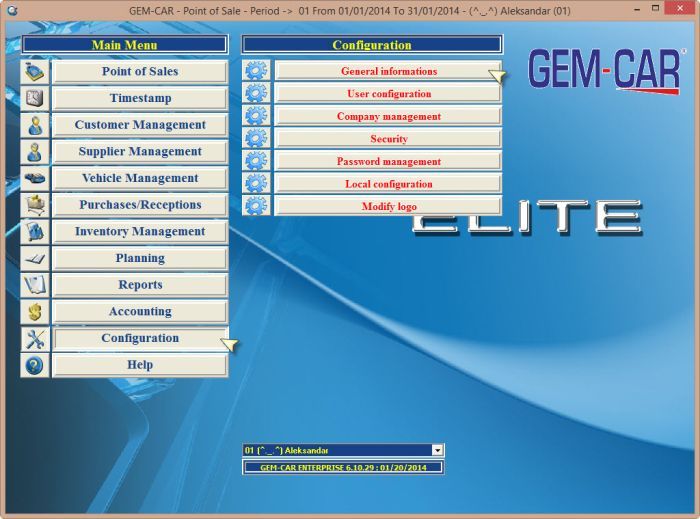Open Customer Management

point(140,125)
